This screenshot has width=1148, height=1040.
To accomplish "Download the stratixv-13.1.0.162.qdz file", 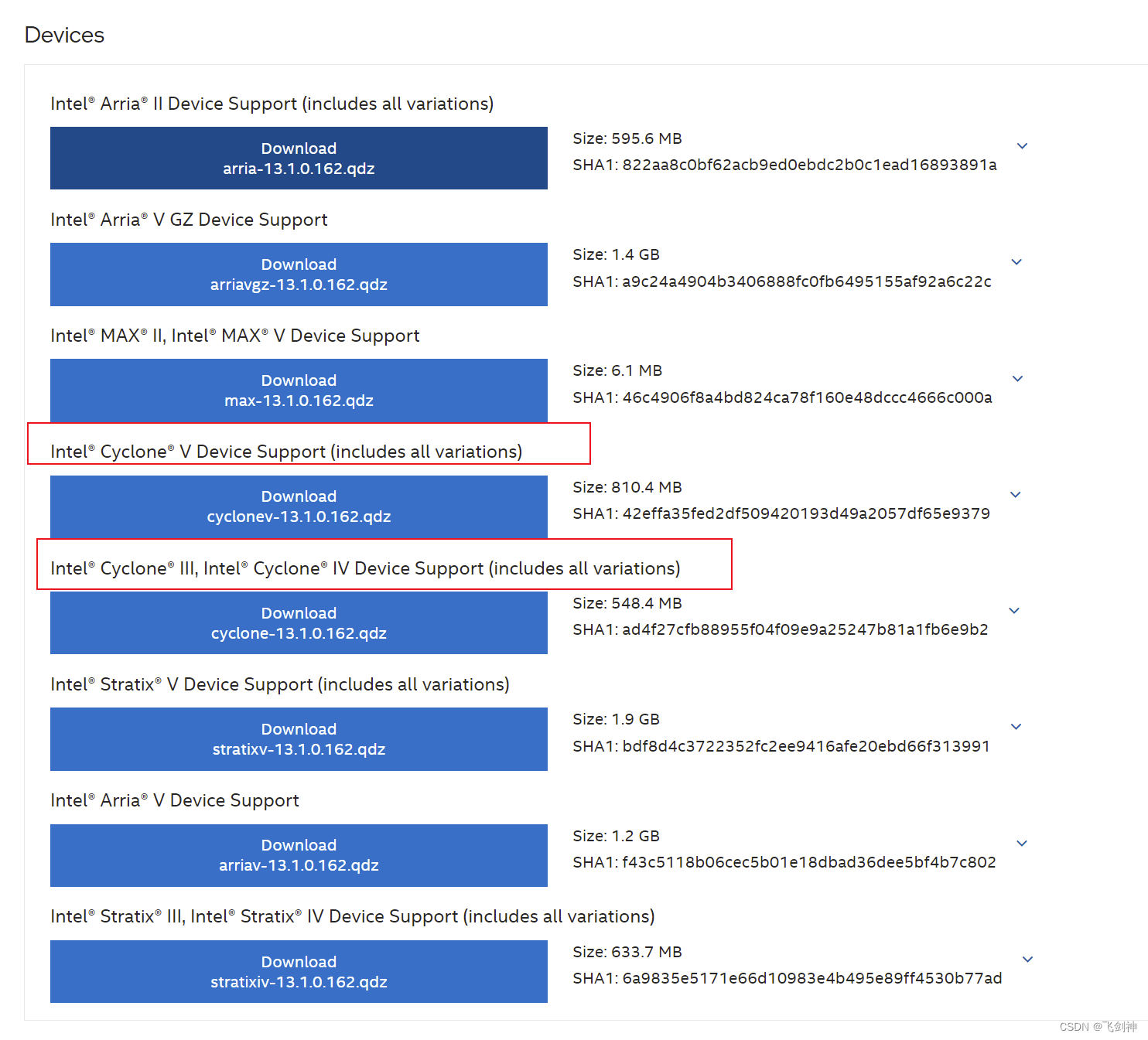I will 299,738.
